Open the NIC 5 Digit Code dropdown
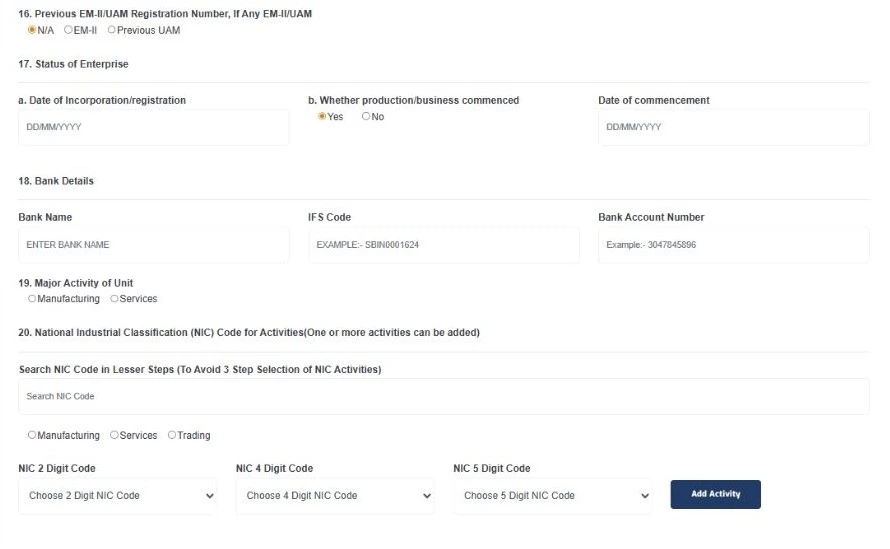Image resolution: width=890 pixels, height=549 pixels. 552,496
